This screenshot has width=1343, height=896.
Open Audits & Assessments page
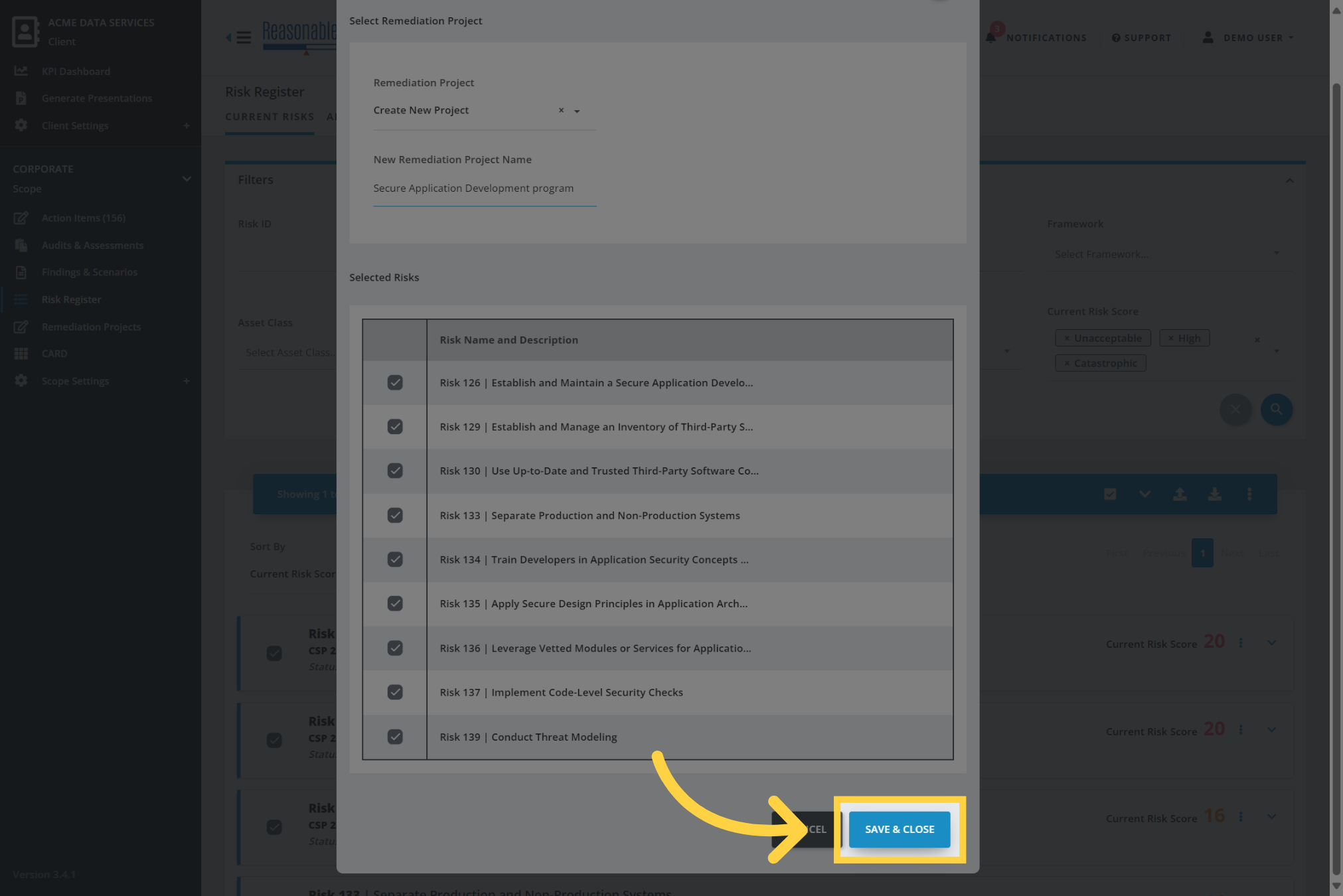click(x=92, y=245)
